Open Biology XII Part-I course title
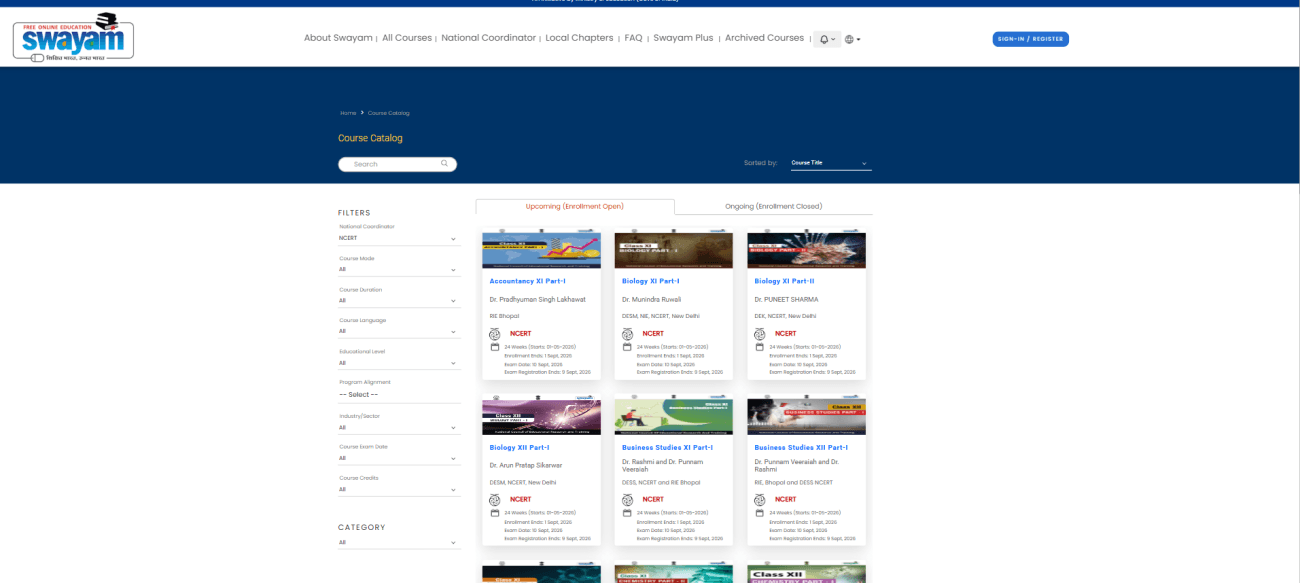The width and height of the screenshot is (1300, 583). coord(519,448)
